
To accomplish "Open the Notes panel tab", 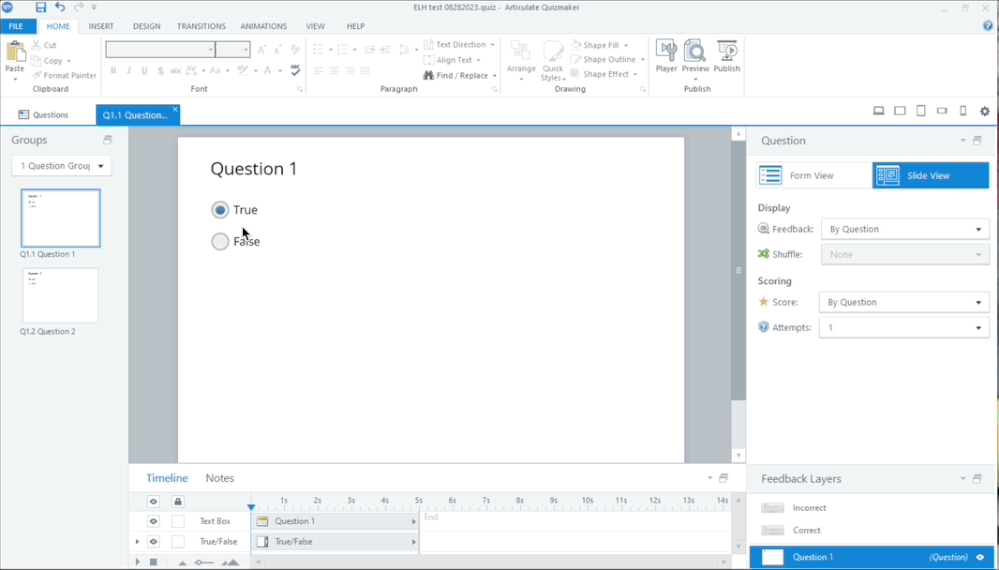I will [x=220, y=478].
